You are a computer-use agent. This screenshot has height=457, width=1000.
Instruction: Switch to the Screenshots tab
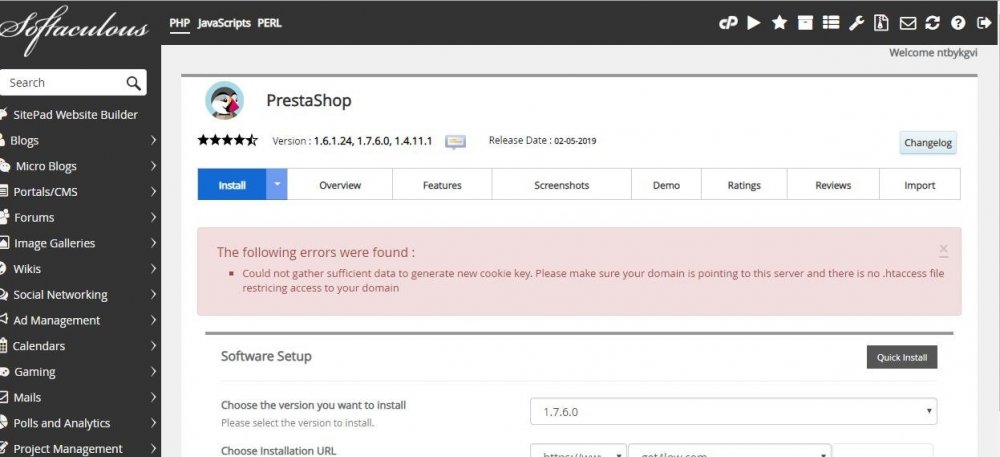coord(561,185)
